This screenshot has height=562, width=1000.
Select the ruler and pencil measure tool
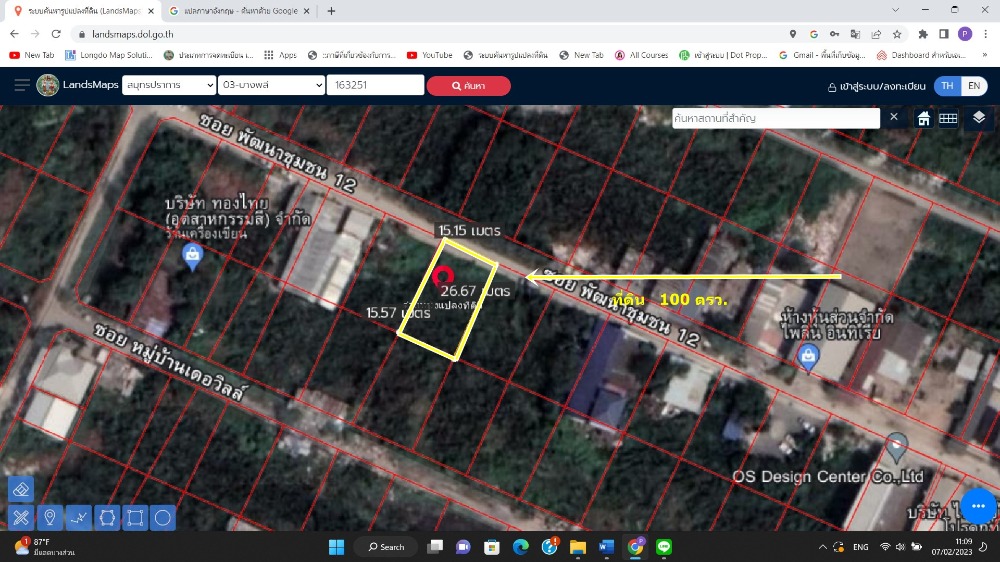tap(21, 517)
